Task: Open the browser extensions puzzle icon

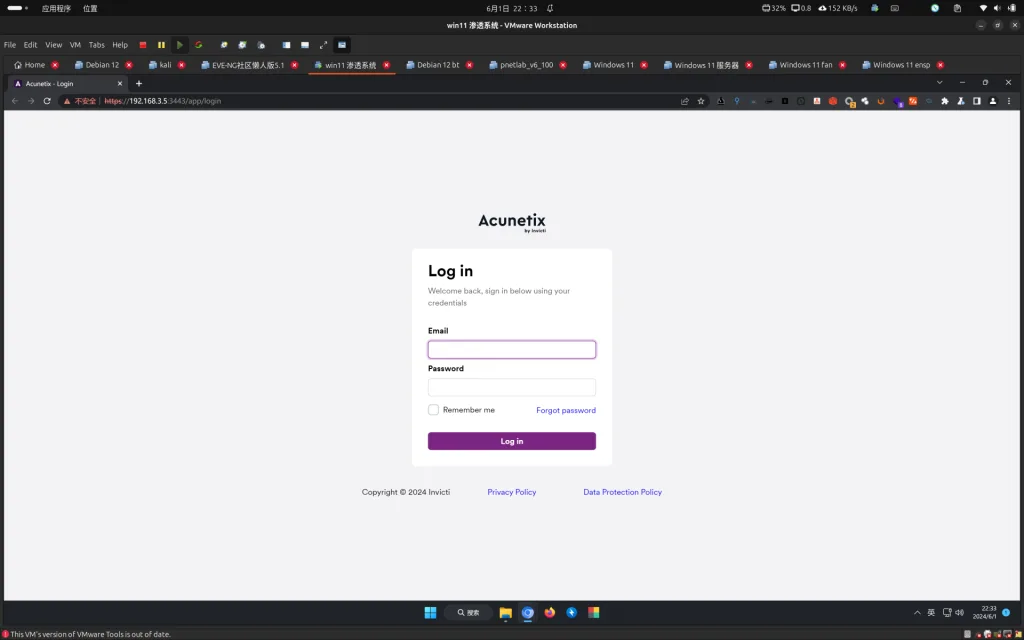Action: click(x=944, y=101)
